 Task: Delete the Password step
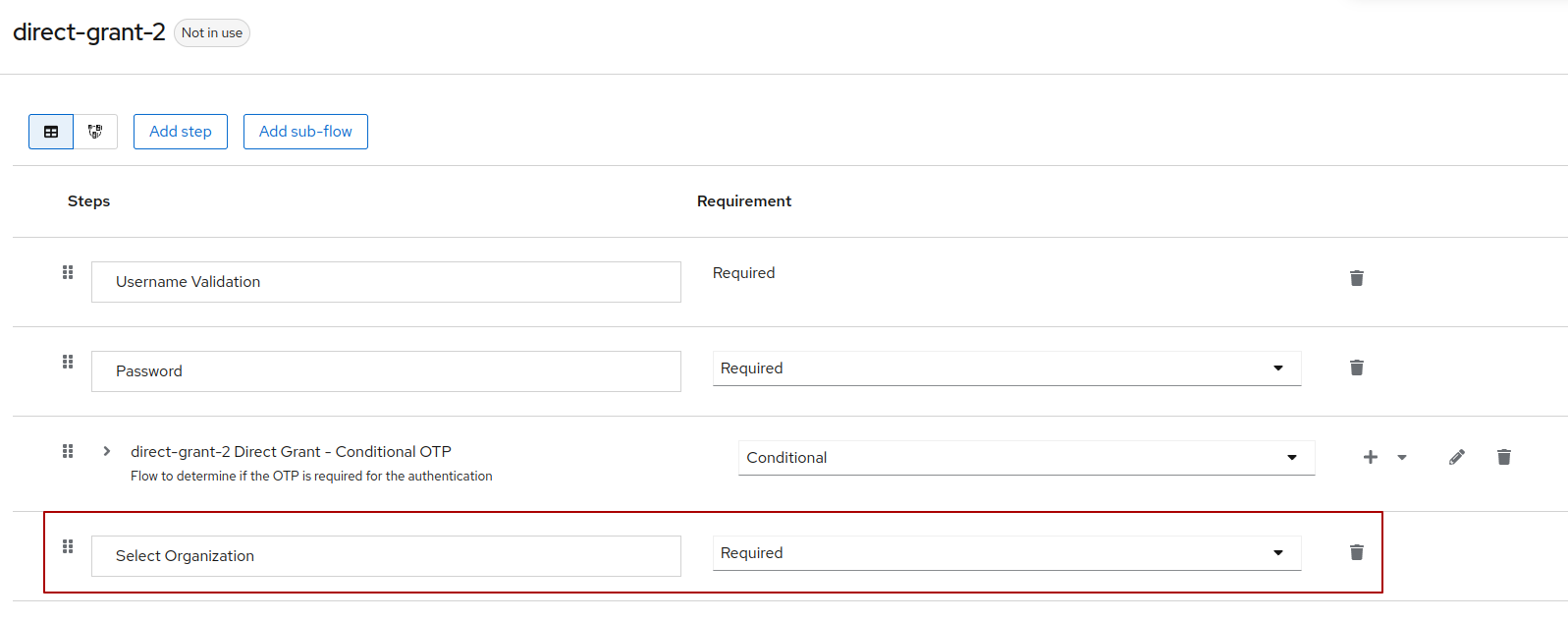(x=1356, y=368)
